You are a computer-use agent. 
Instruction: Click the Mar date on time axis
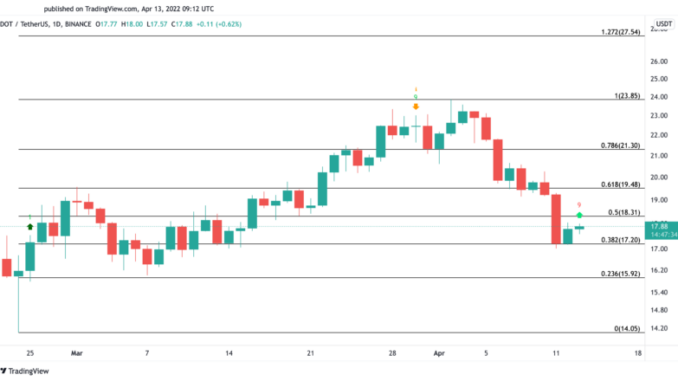(77, 353)
